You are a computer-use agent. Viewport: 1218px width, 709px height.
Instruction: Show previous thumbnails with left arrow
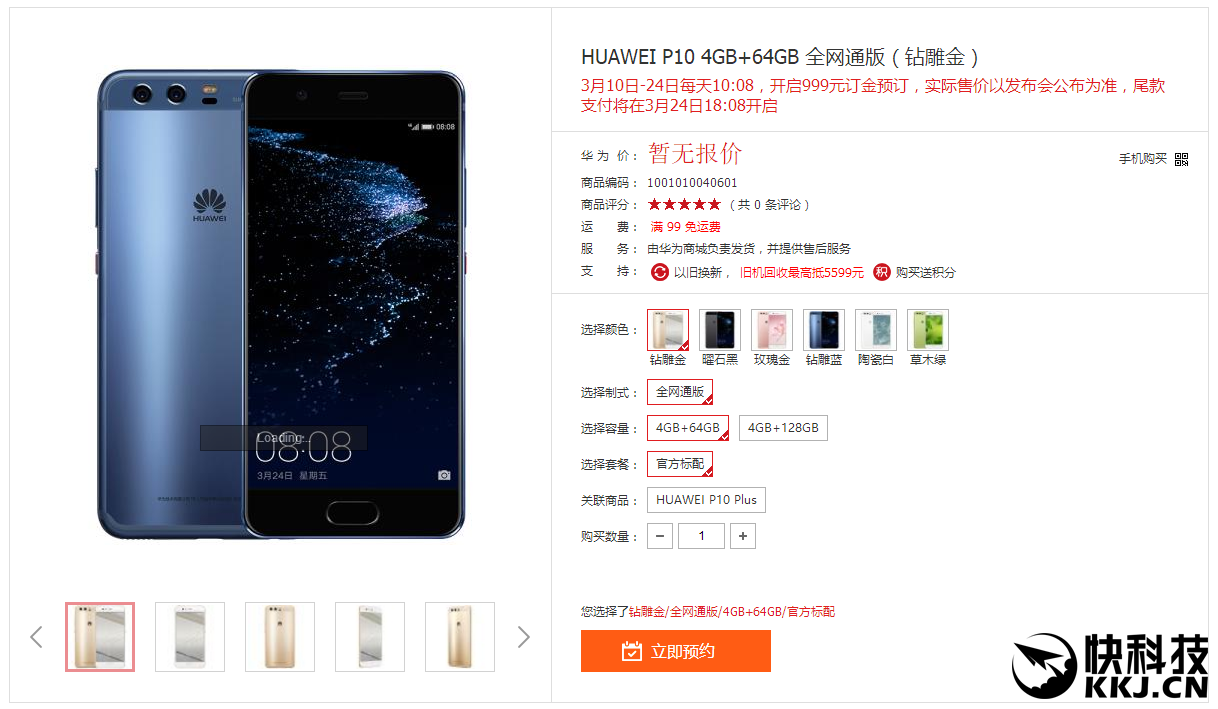coord(37,637)
